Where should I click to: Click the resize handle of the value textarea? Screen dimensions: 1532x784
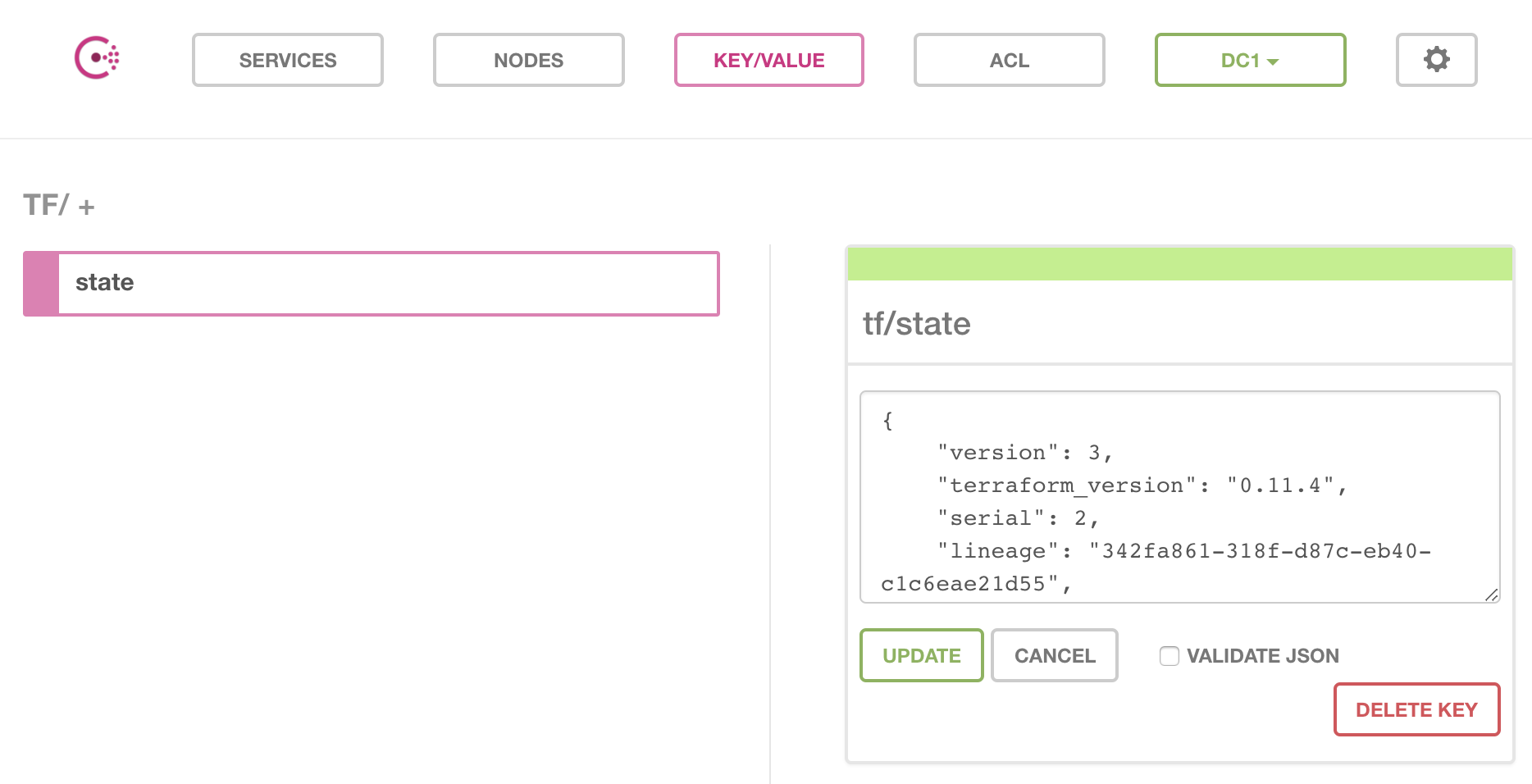pos(1491,595)
